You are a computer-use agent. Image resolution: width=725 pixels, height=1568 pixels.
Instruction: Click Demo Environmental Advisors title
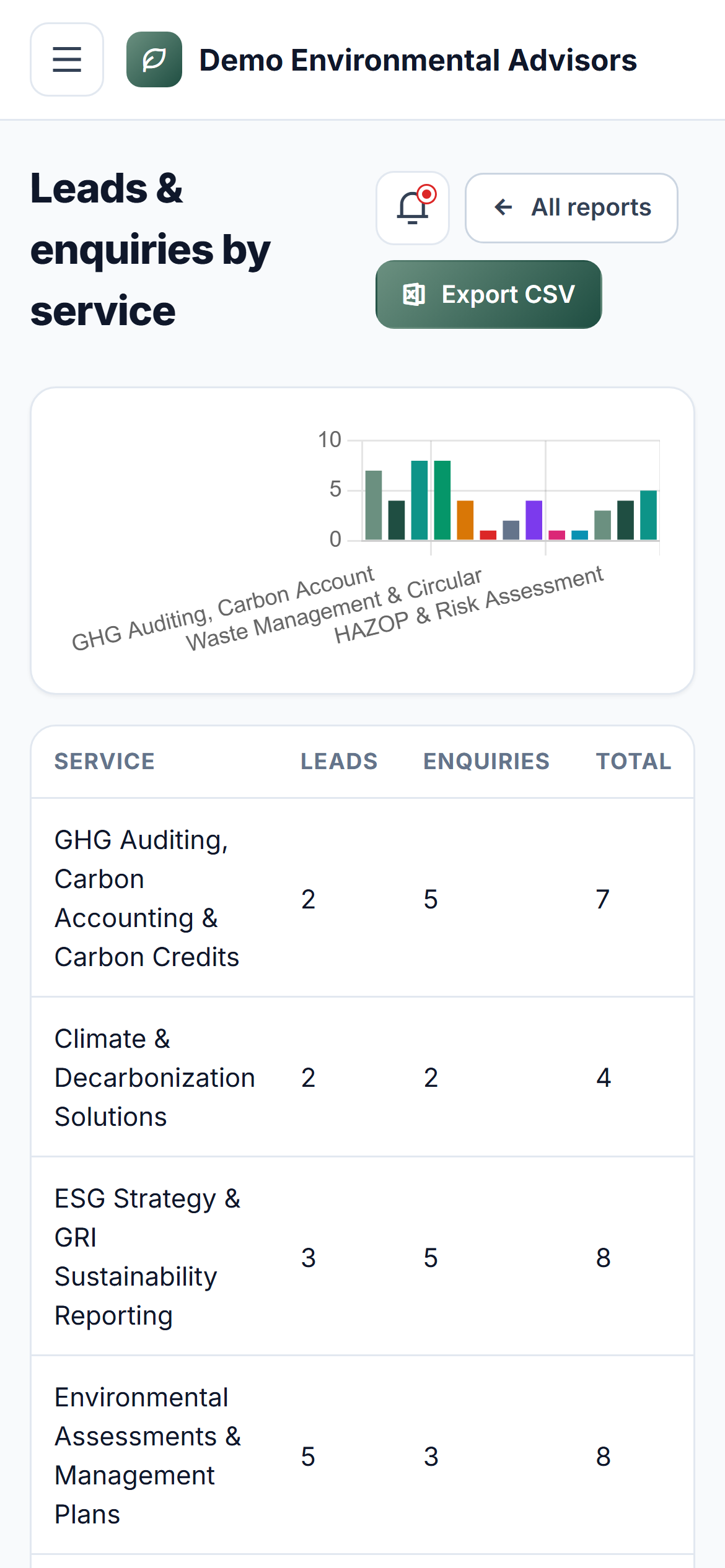[x=418, y=60]
